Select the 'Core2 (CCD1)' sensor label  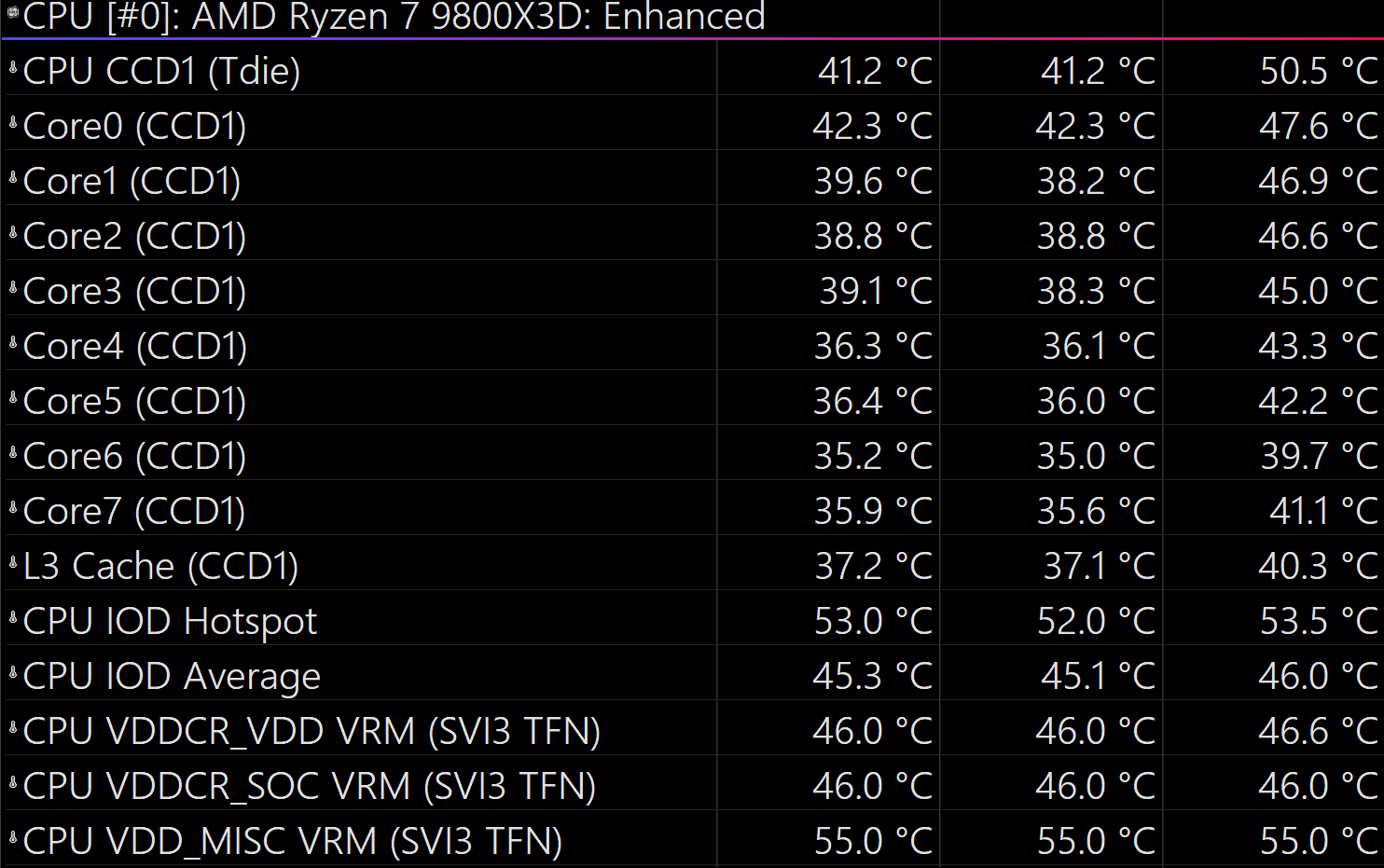pyautogui.click(x=134, y=237)
